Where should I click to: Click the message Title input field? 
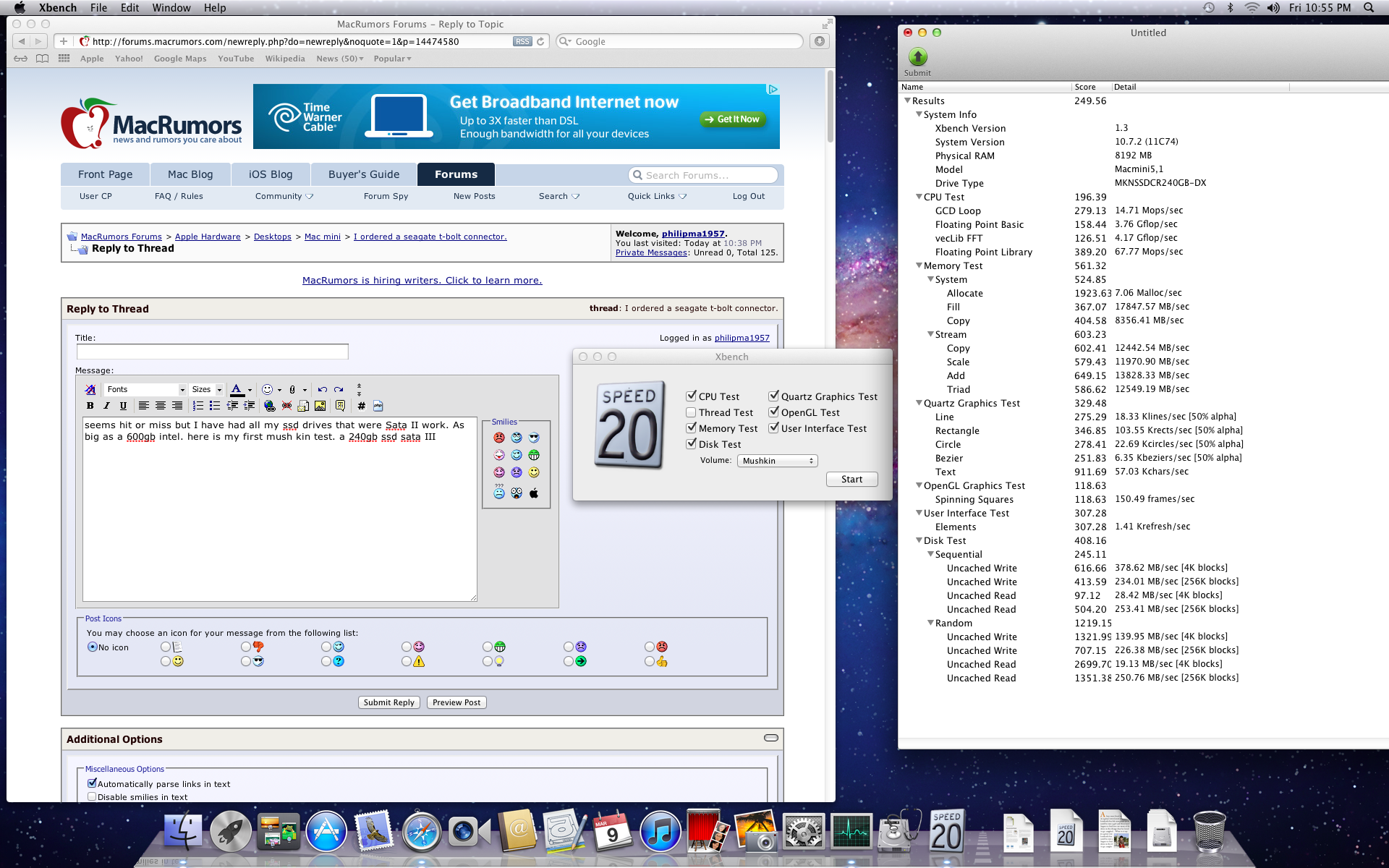[x=213, y=352]
